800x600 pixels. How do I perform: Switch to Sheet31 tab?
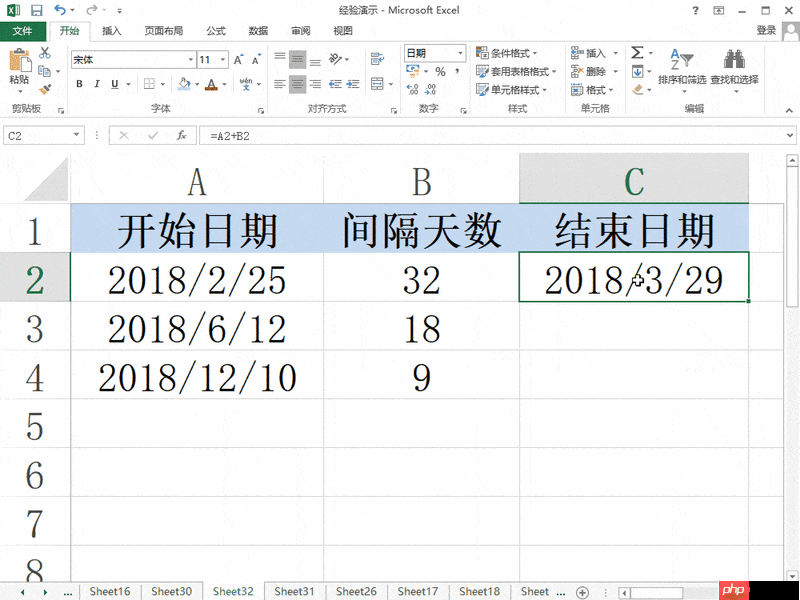[x=294, y=591]
